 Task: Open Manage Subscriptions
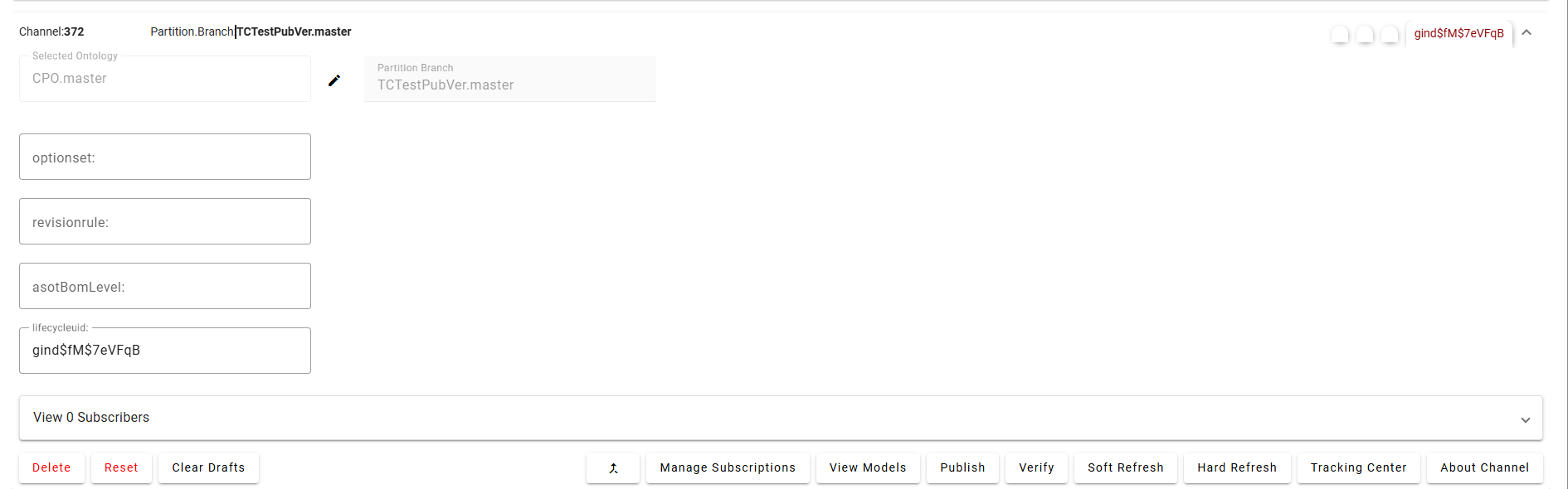pos(728,468)
